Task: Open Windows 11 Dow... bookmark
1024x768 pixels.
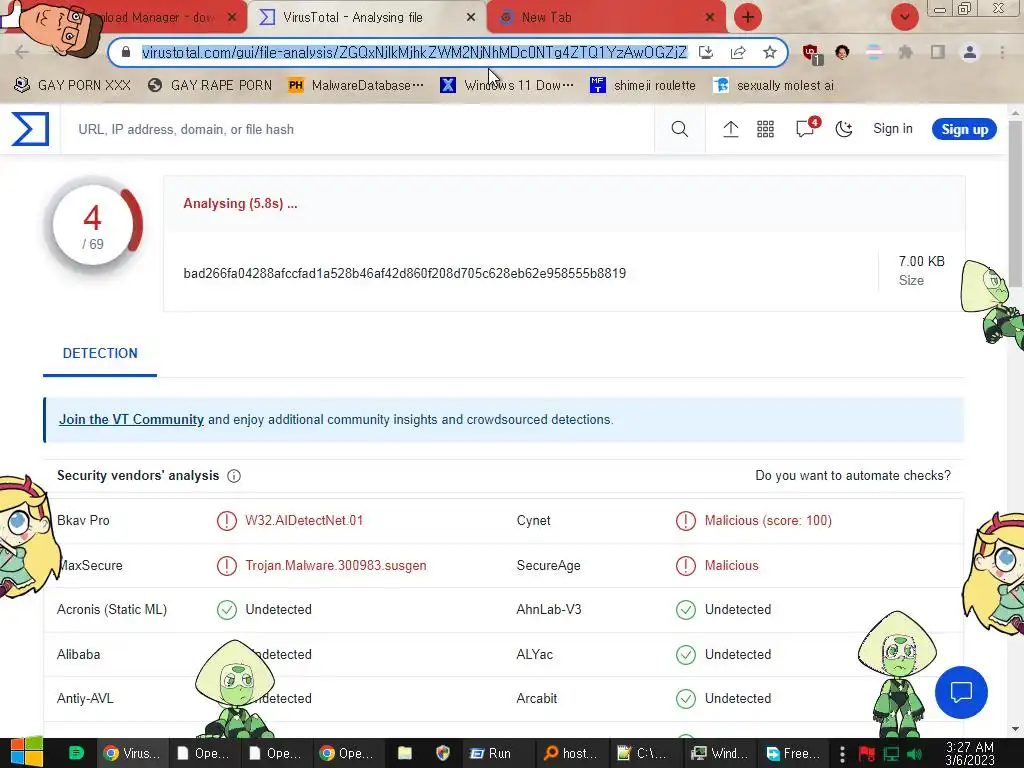Action: [507, 85]
